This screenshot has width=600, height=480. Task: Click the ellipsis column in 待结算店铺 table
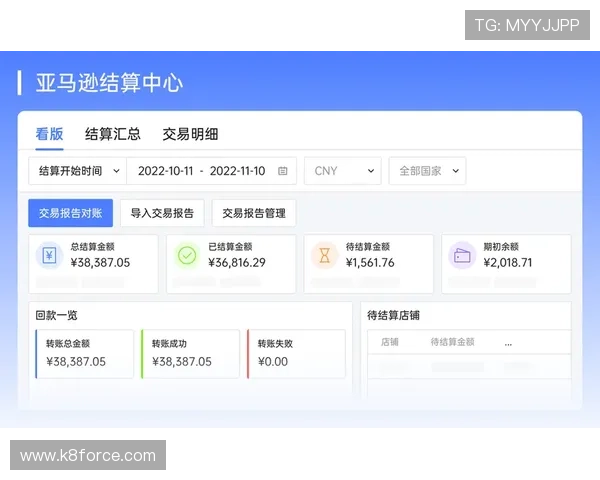(x=508, y=344)
